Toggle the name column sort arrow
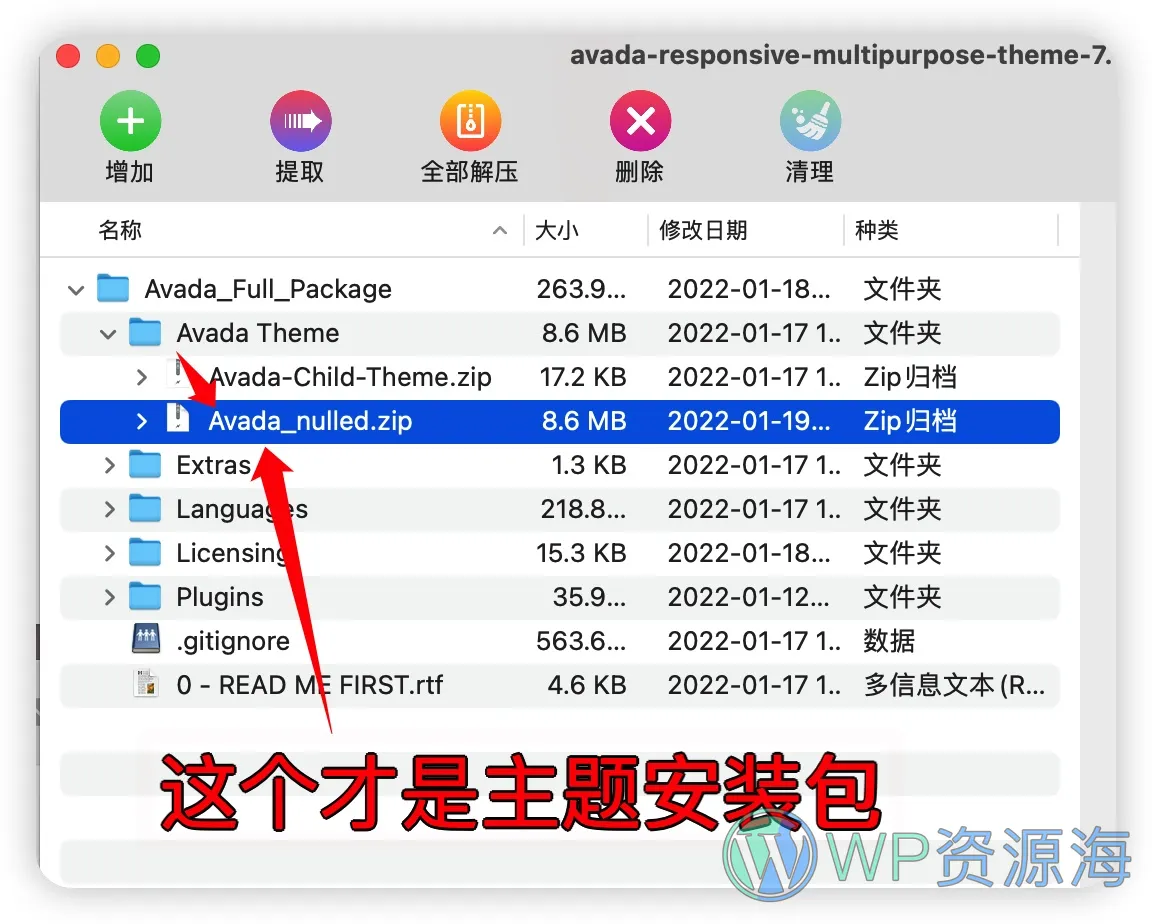 [500, 231]
